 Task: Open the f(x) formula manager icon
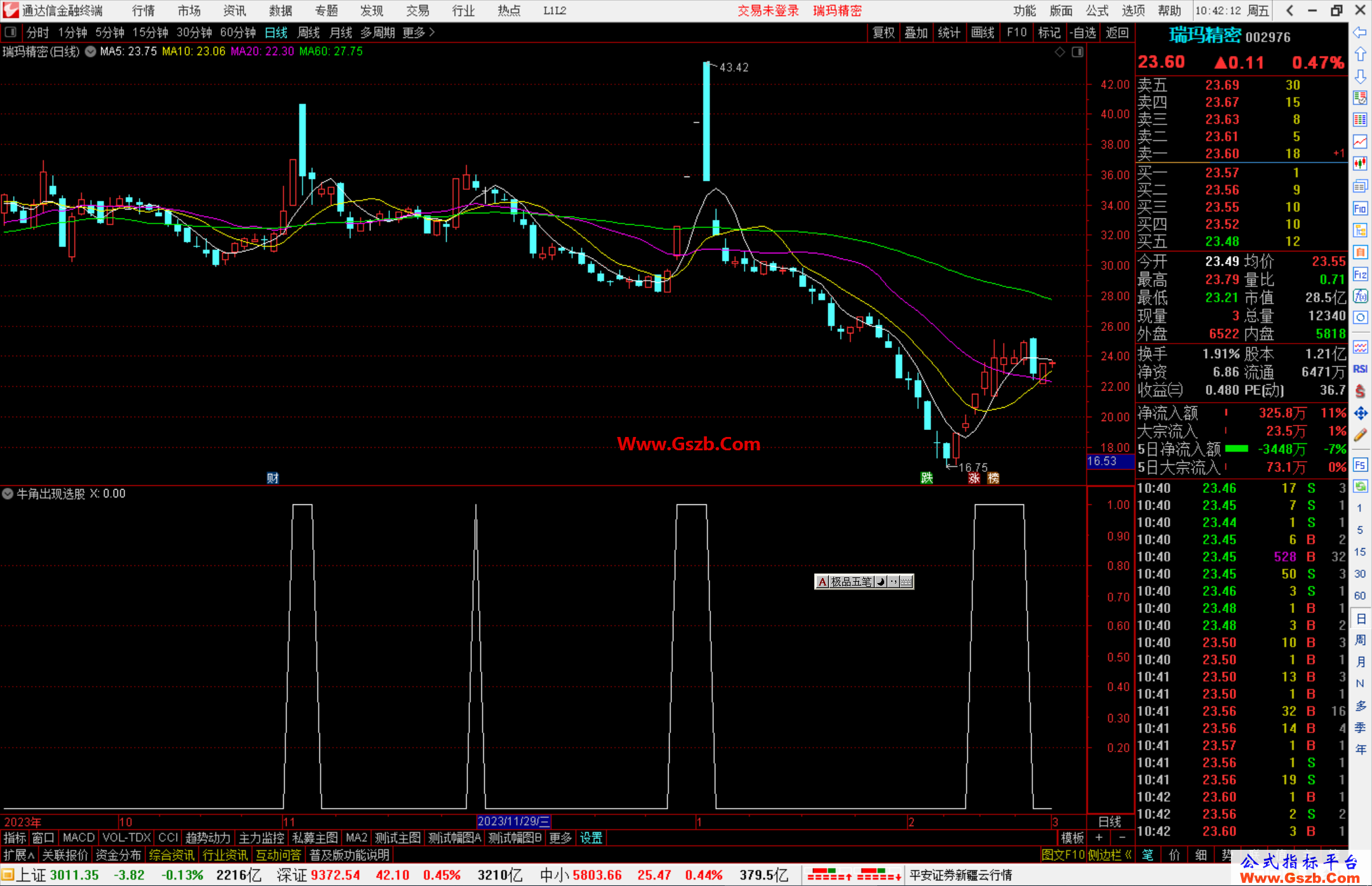[1360, 296]
